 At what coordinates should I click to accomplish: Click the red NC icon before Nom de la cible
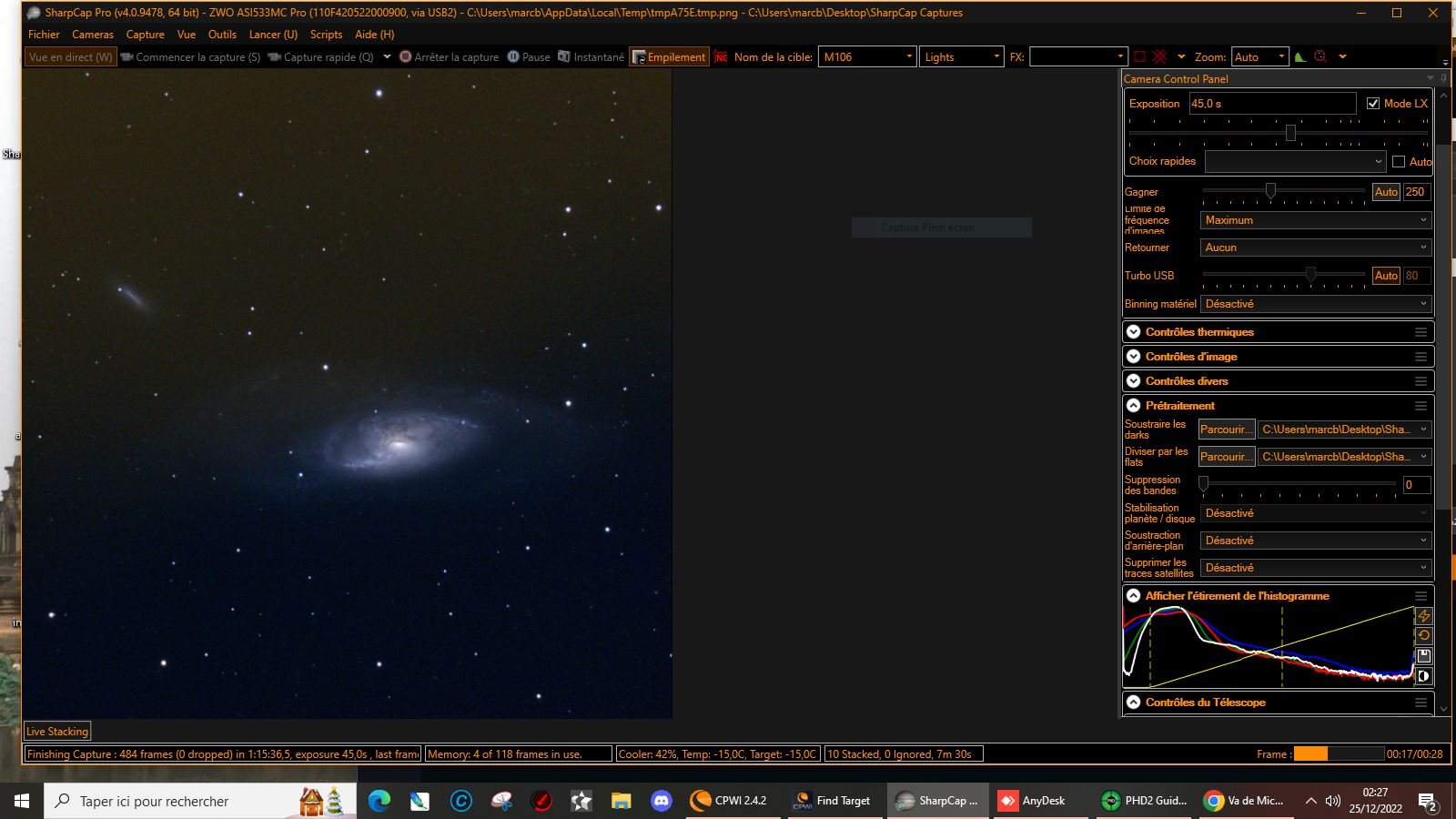[722, 56]
